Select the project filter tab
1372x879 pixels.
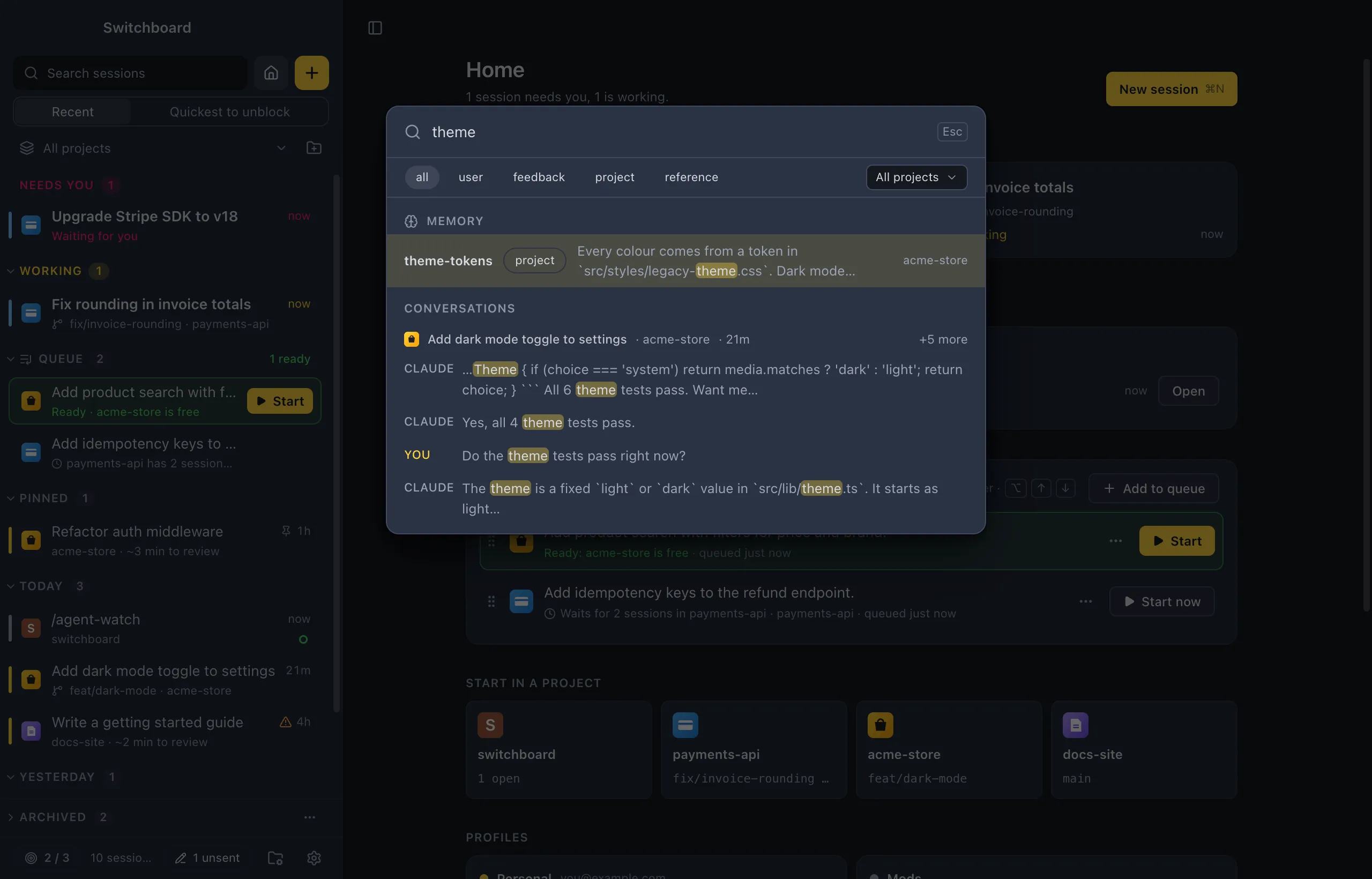pos(615,177)
